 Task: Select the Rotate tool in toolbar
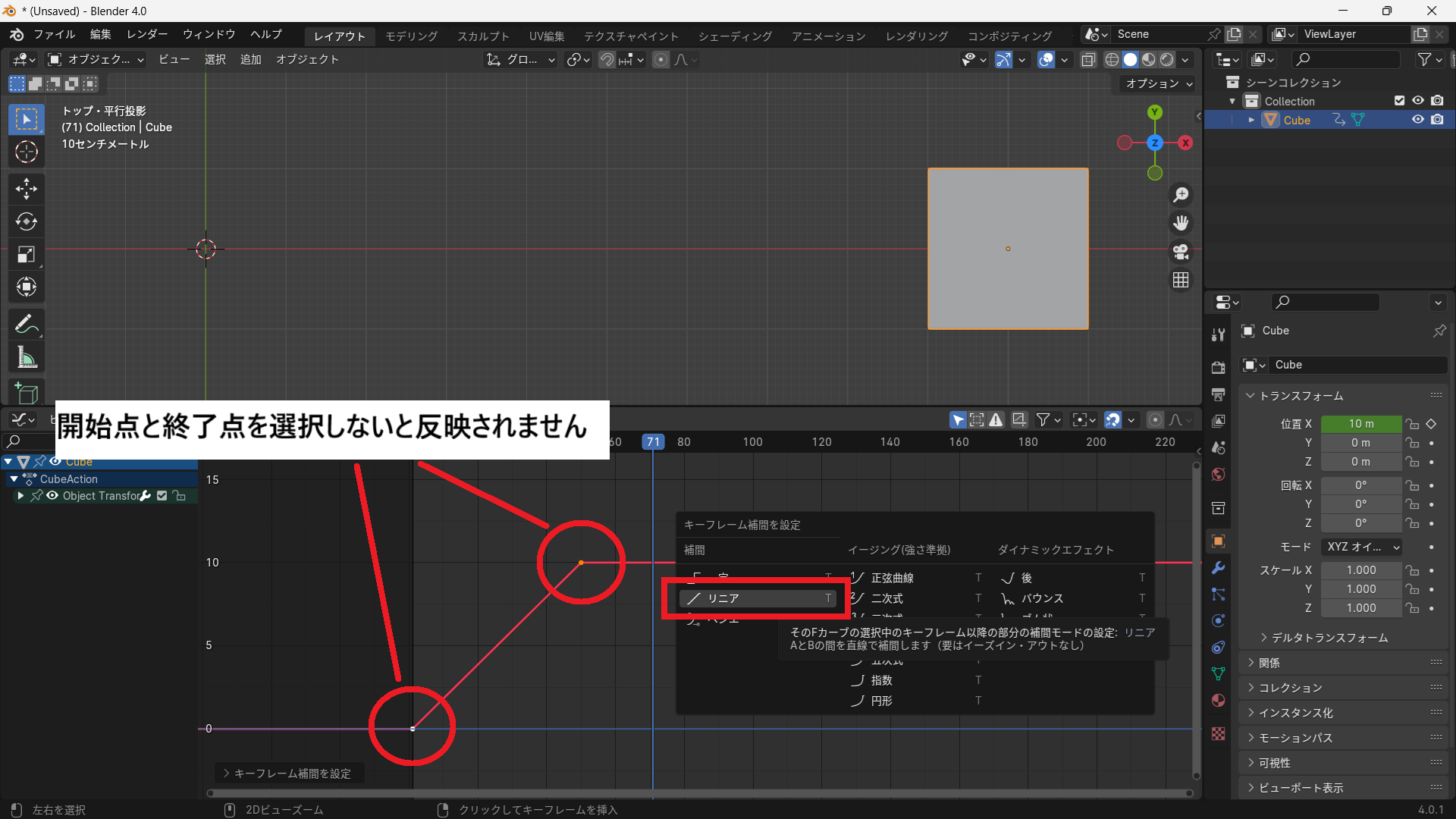point(27,221)
